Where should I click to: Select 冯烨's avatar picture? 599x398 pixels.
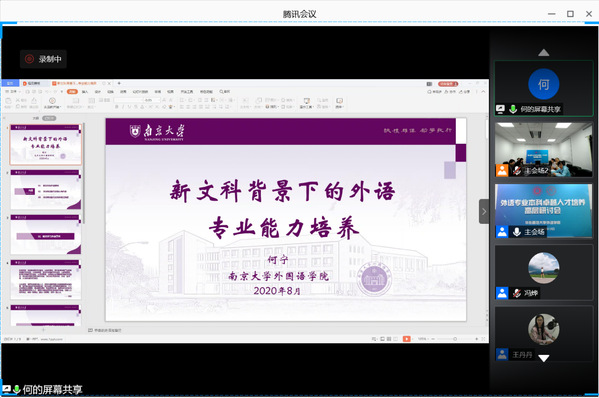point(544,268)
